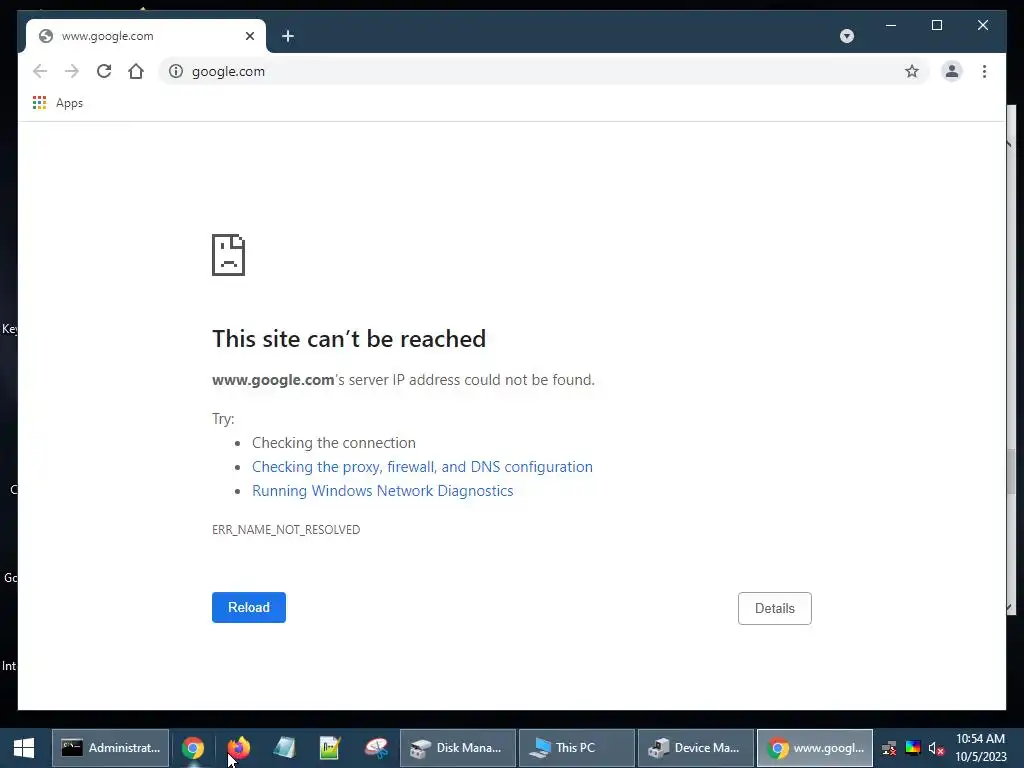Open proxy, firewall, and DNS configuration link
This screenshot has height=768, width=1024.
pos(423,467)
